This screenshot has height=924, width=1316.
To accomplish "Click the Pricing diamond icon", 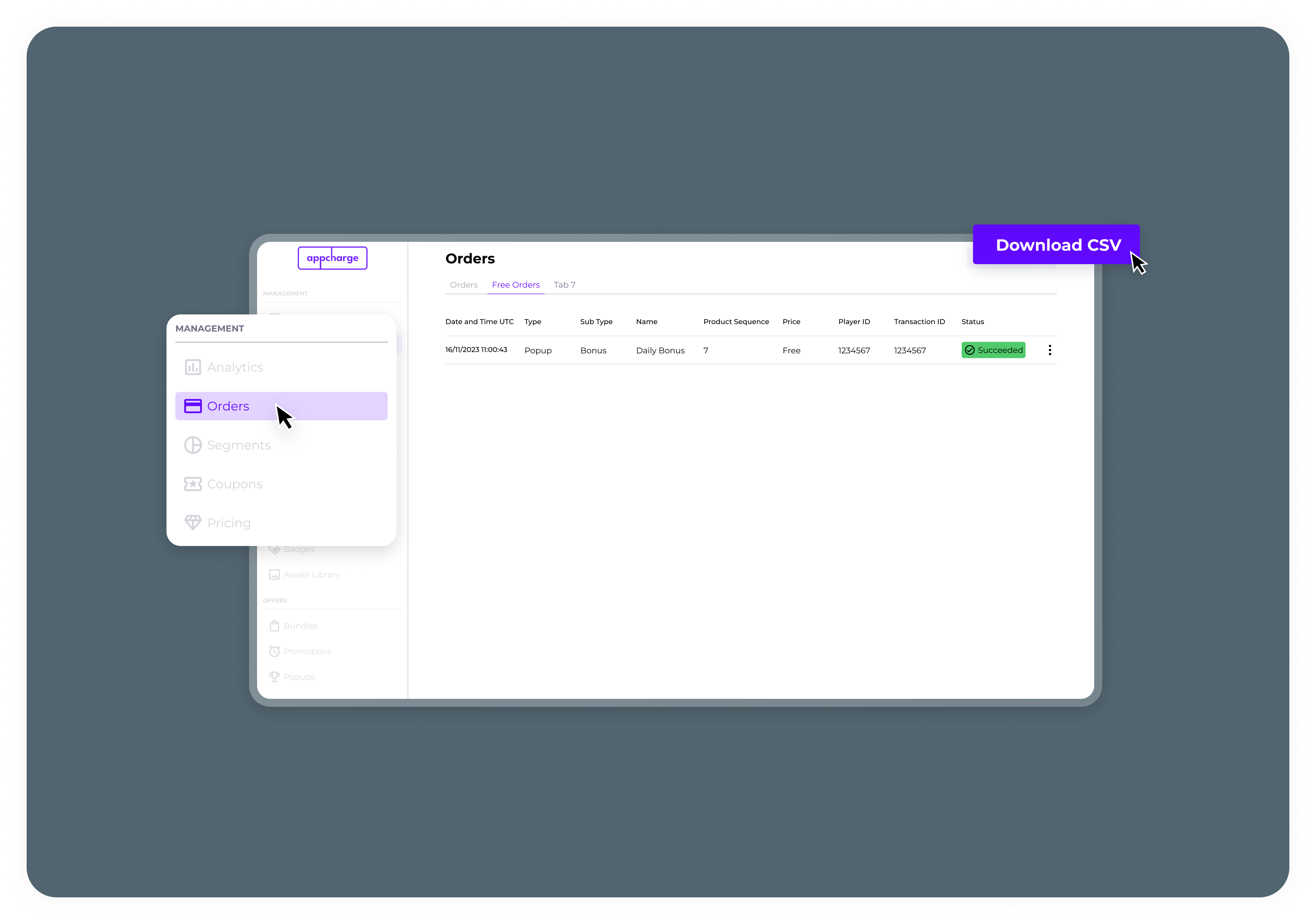I will pos(192,523).
